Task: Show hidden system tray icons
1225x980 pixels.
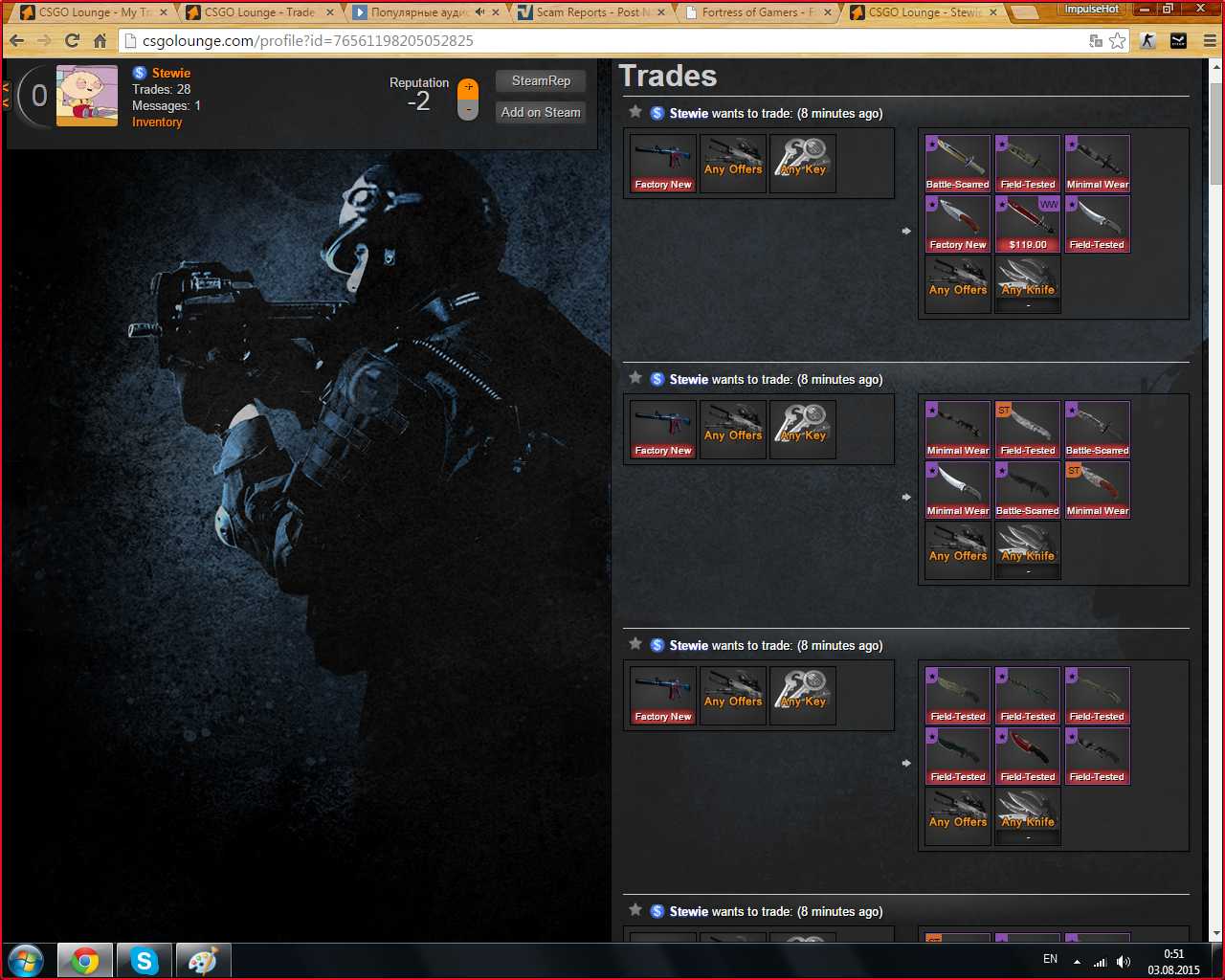Action: 1077,962
